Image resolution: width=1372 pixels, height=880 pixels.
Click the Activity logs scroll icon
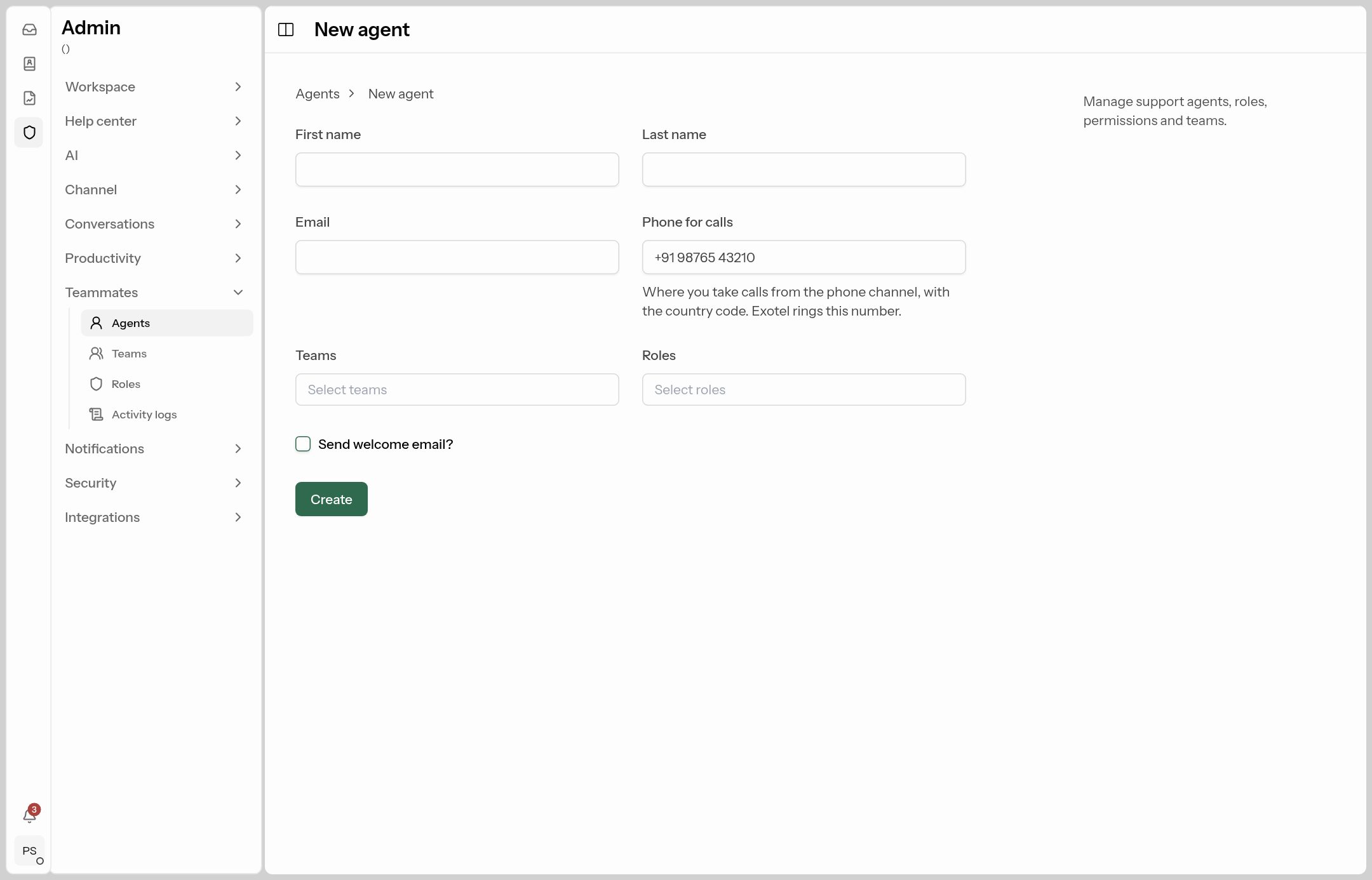(x=96, y=415)
